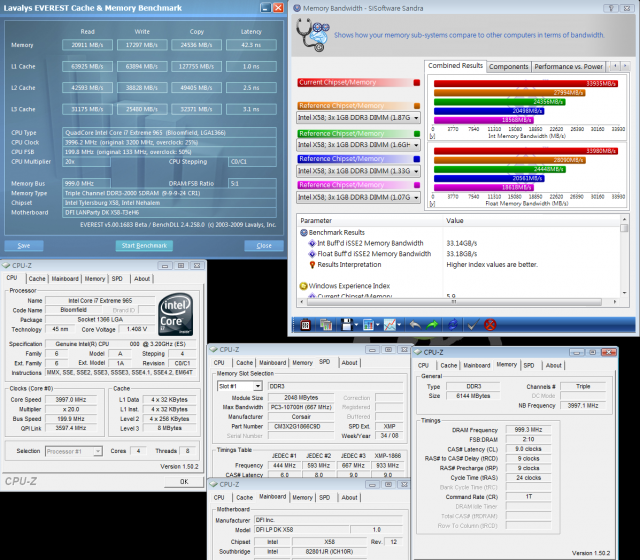640x560 pixels.
Task: Toggle the [y] marker under Float Memory Bandwidth chart
Action: 433,204
